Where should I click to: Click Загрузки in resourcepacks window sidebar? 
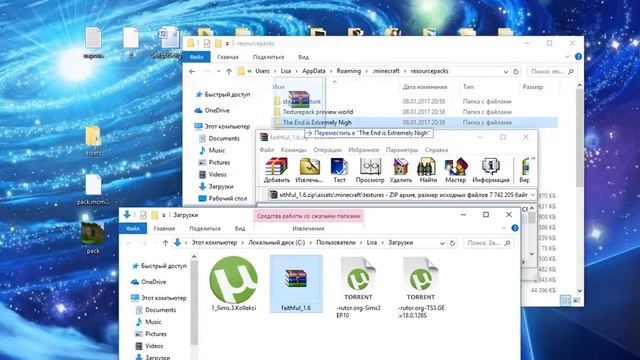pyautogui.click(x=216, y=187)
